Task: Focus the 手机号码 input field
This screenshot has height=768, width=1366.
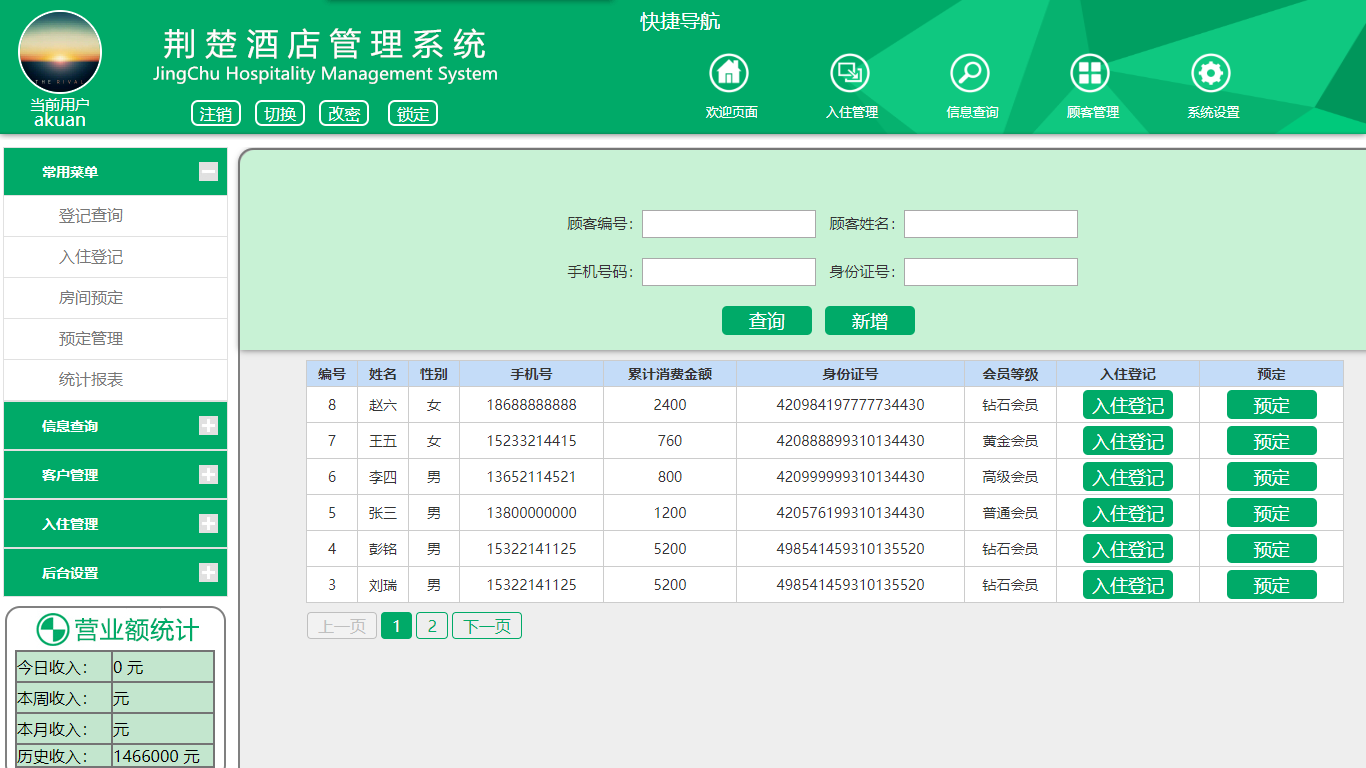Action: tap(729, 272)
